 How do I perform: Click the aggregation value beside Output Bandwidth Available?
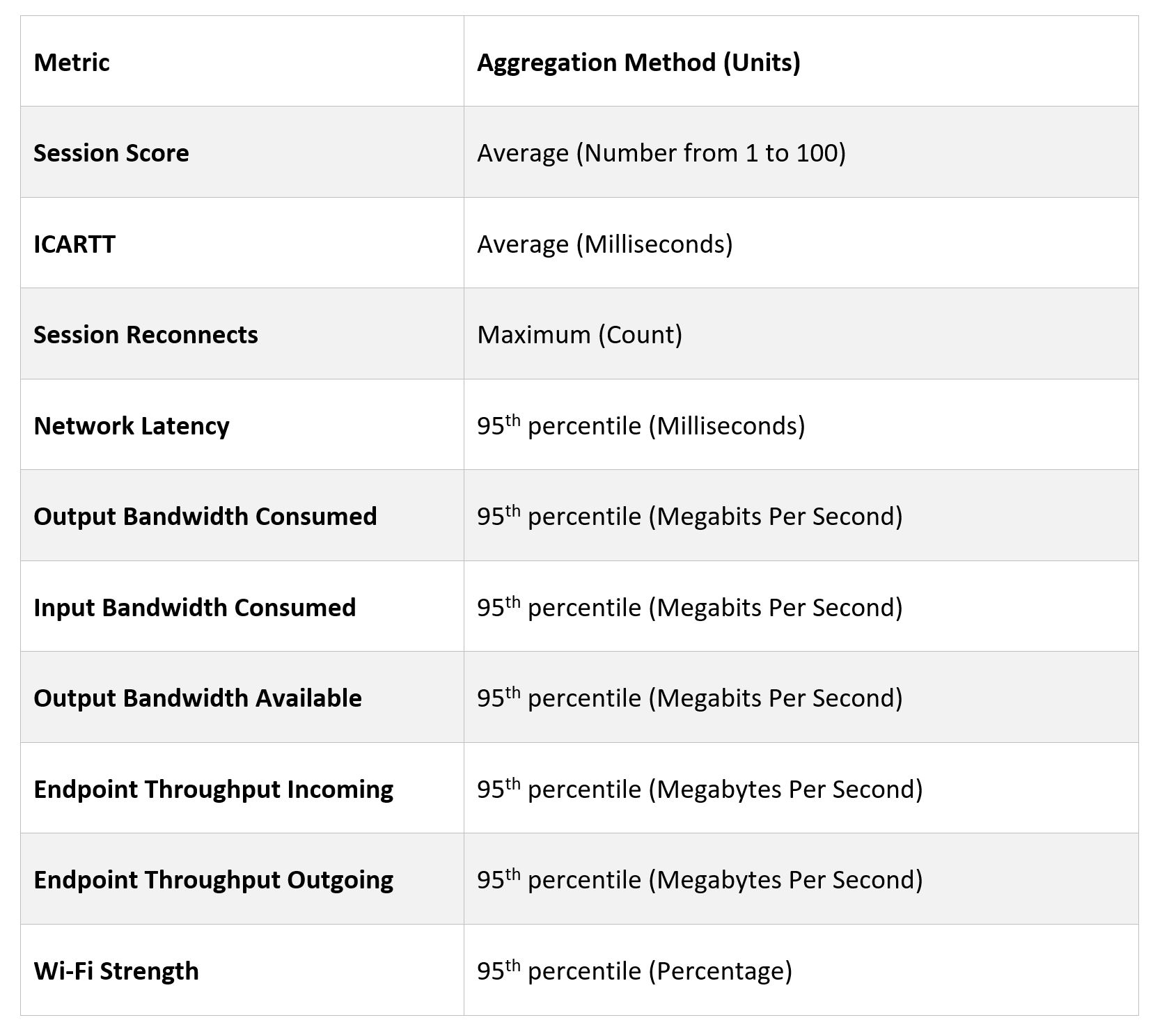(689, 698)
